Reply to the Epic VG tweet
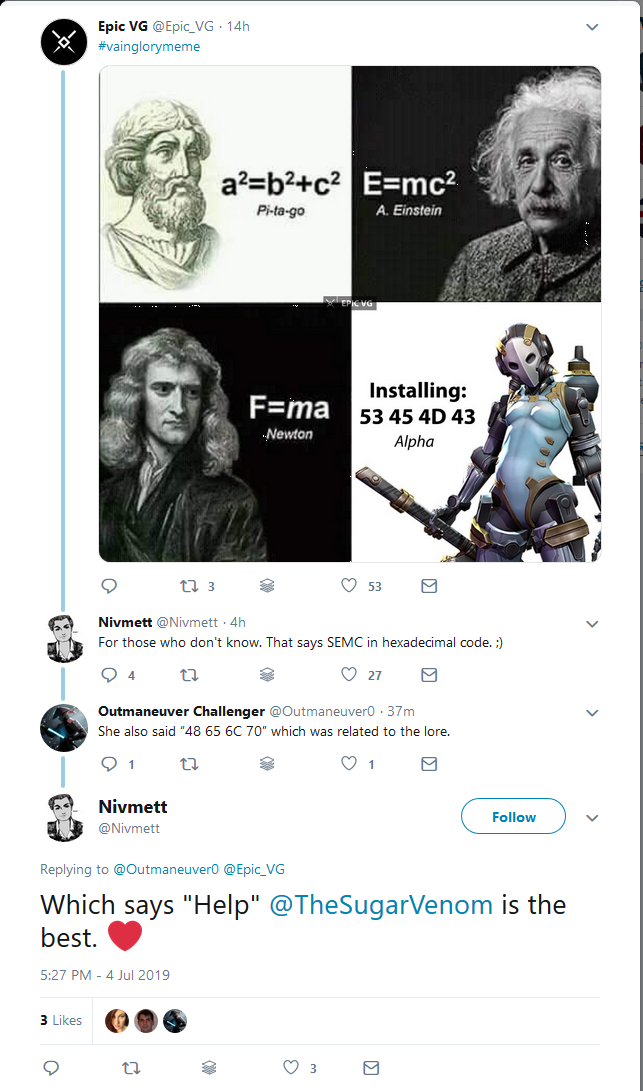Viewport: 643px width, 1091px height. pos(110,586)
